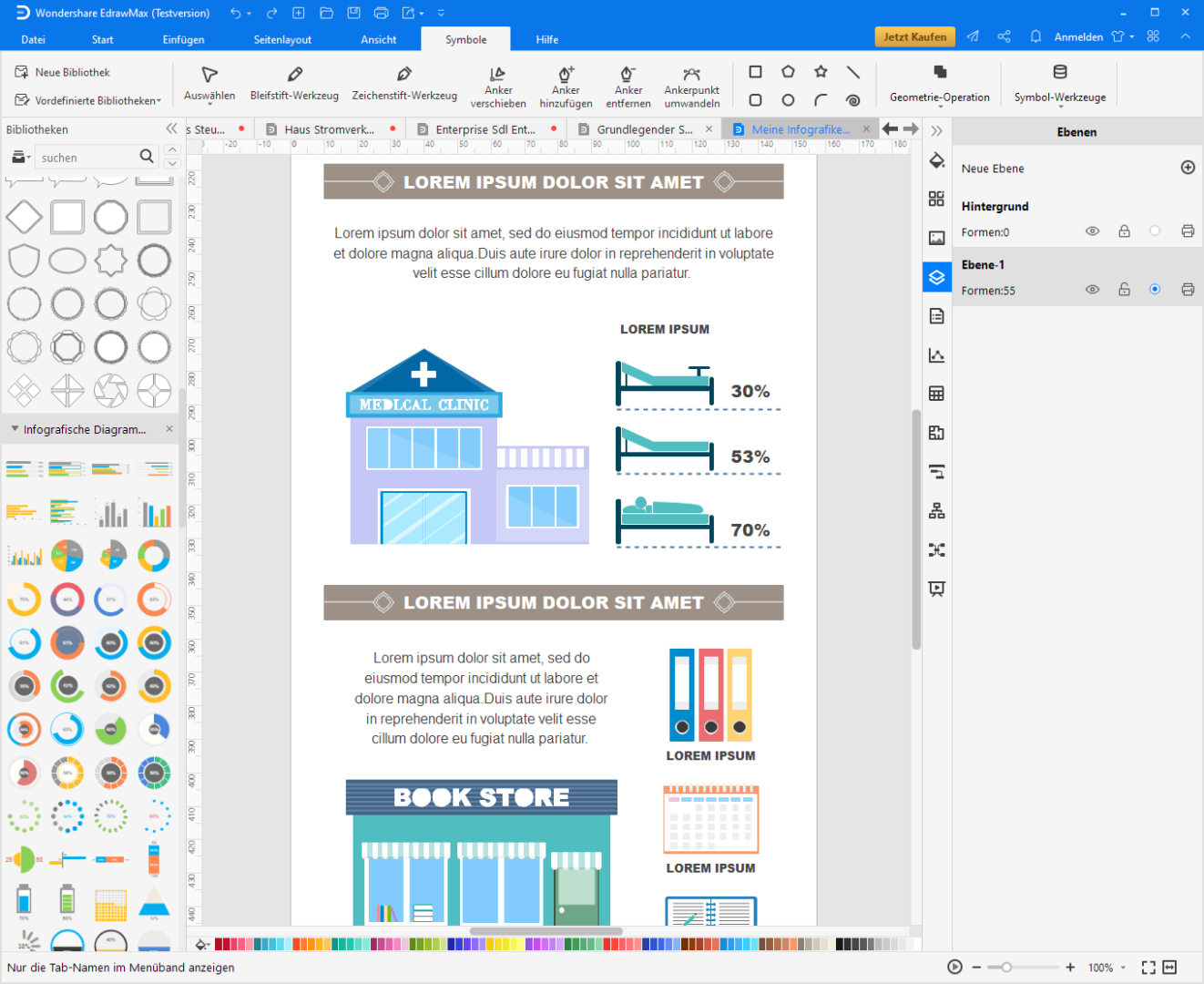1204x984 pixels.
Task: Add a new layer with plus icon
Action: click(x=1188, y=168)
